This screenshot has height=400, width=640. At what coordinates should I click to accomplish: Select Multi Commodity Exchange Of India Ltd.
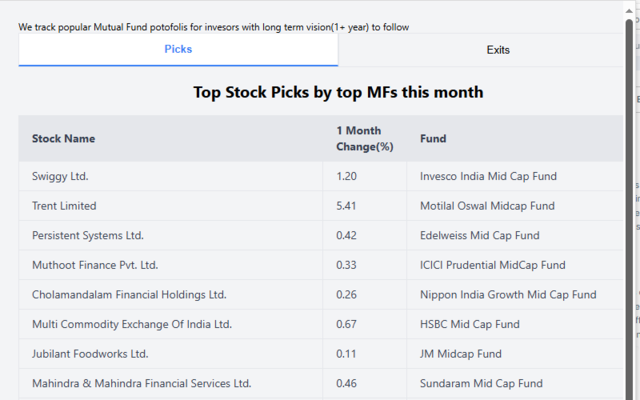pos(131,324)
